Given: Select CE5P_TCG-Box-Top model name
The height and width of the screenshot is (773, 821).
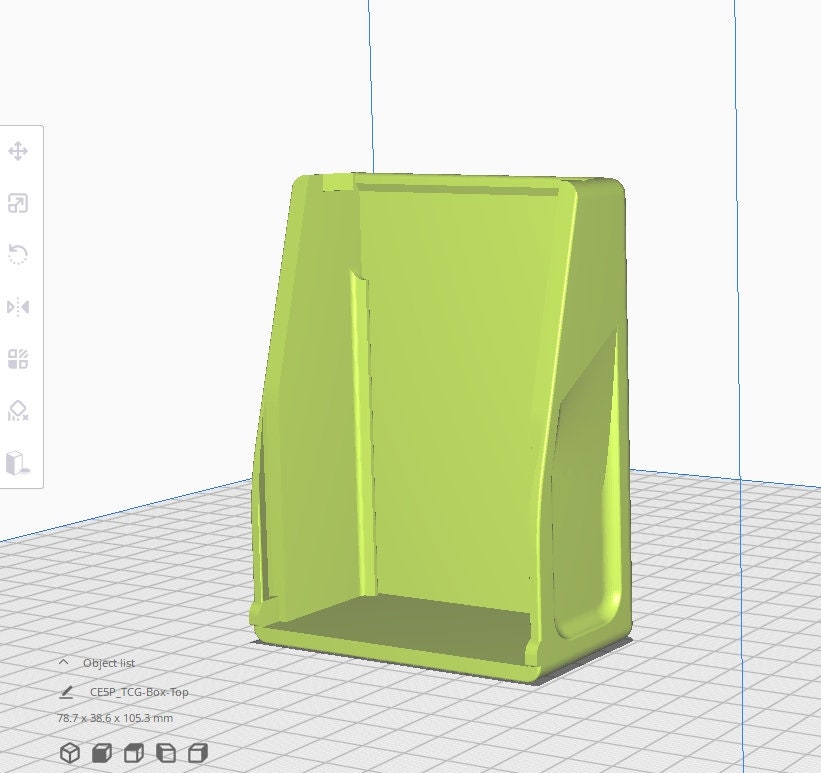Looking at the screenshot, I should click(x=139, y=692).
